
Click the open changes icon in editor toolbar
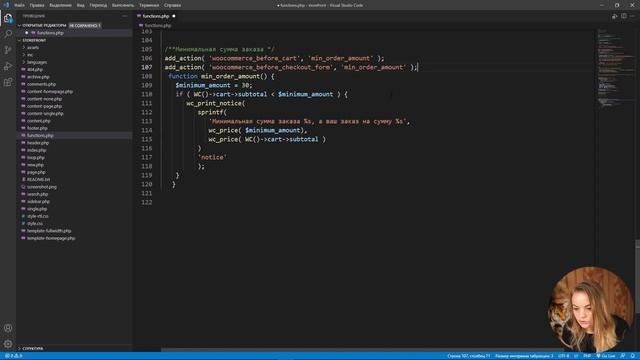614,16
